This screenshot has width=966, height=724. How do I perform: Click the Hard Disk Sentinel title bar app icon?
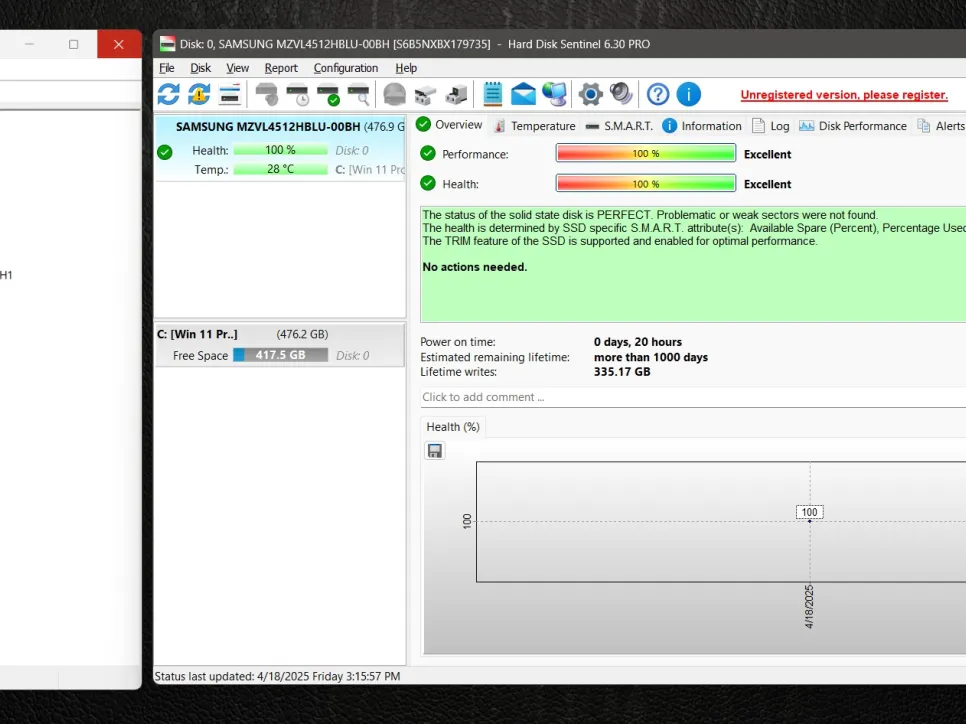point(167,44)
